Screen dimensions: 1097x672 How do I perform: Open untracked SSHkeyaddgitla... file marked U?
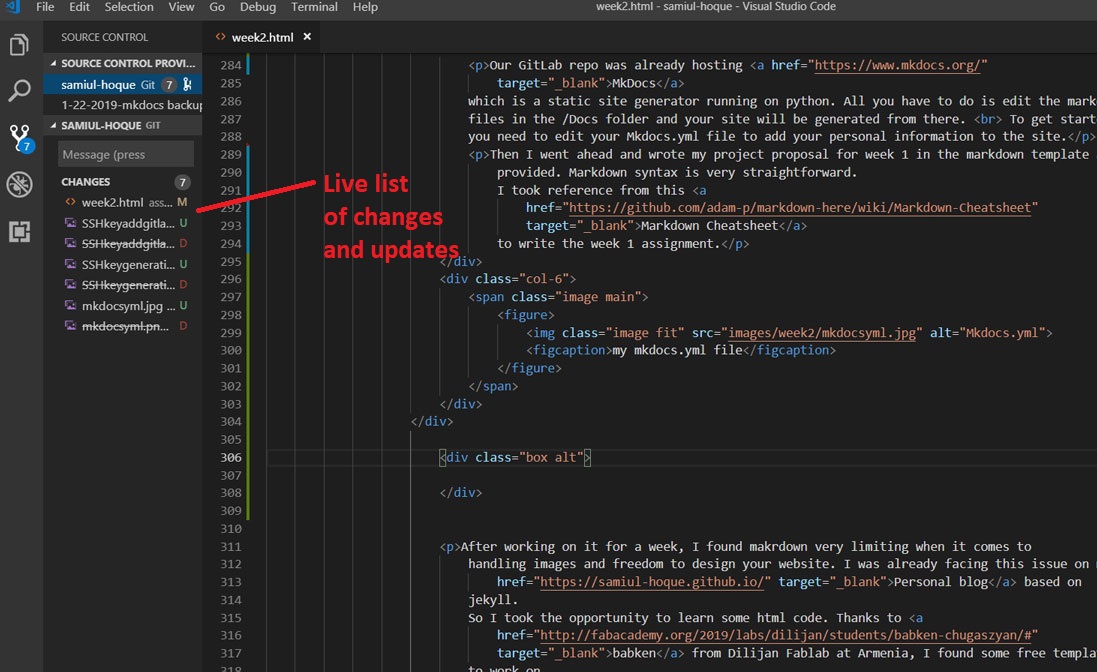122,223
